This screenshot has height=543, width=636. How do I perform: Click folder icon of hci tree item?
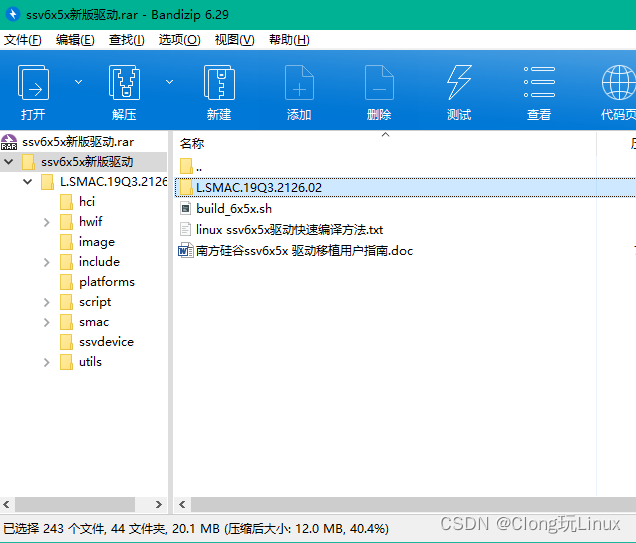66,202
